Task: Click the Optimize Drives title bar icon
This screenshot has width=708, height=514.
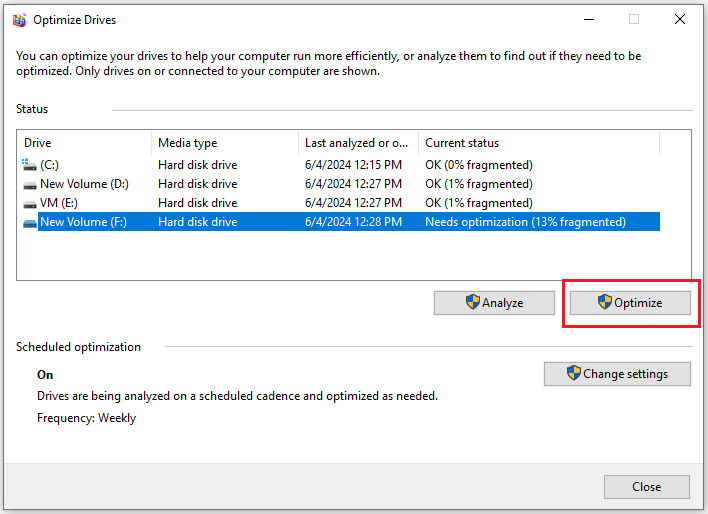Action: coord(19,19)
